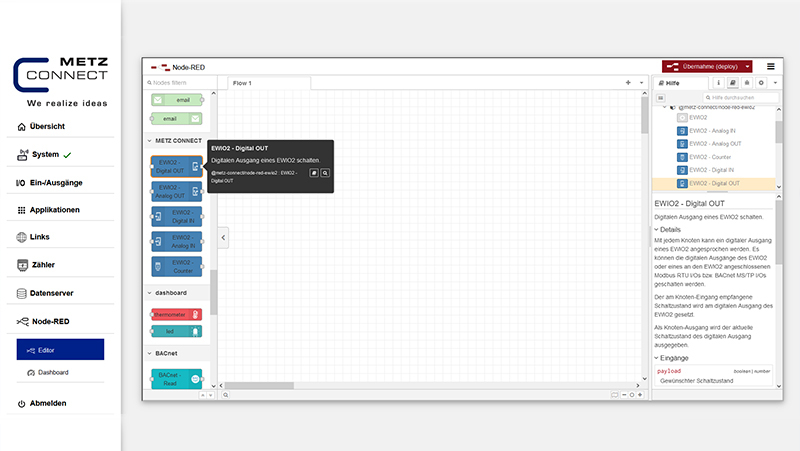Click the Abmelden logout link
Image resolution: width=800 pixels, height=451 pixels.
click(48, 403)
